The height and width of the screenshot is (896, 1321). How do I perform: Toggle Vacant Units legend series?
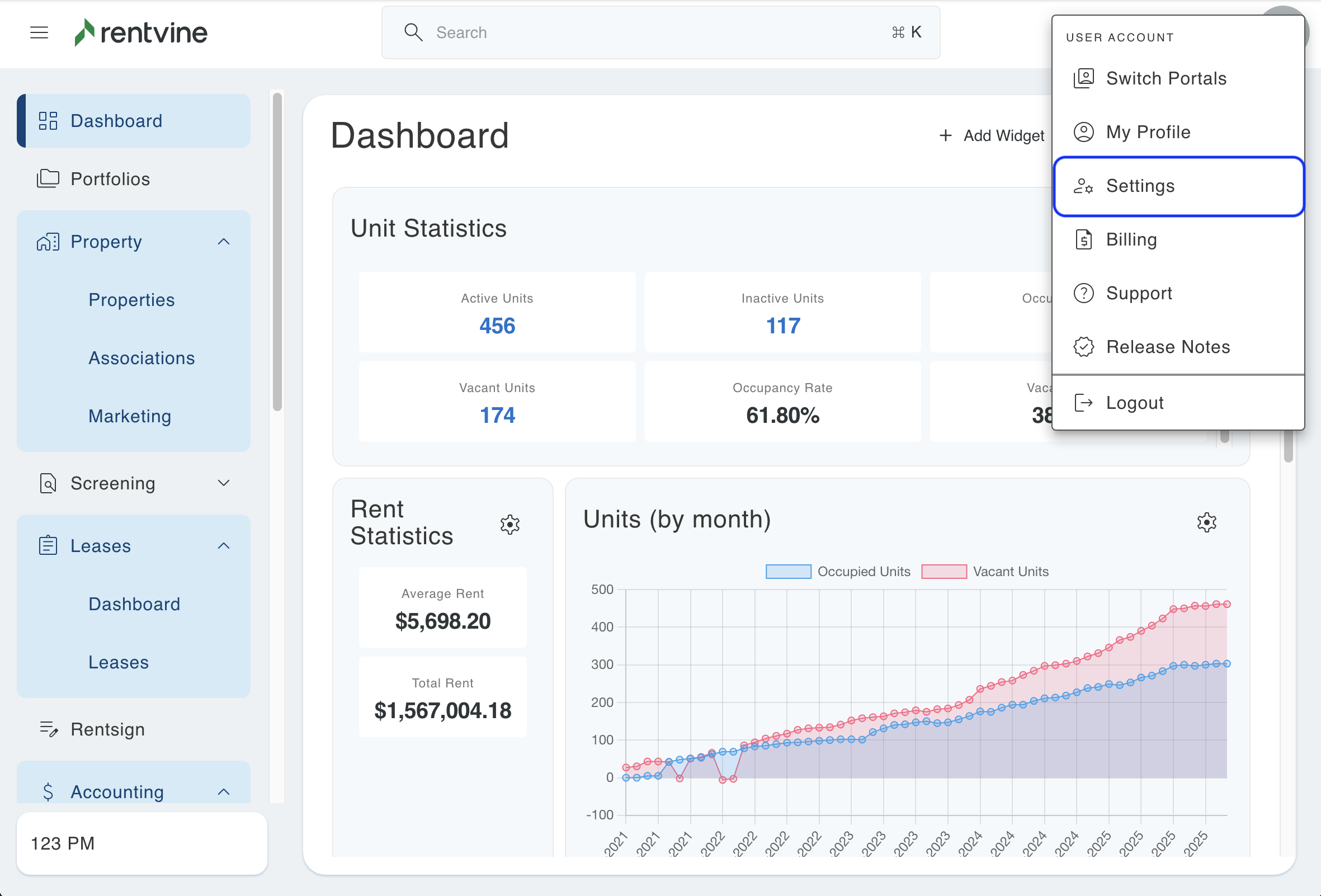tap(943, 572)
